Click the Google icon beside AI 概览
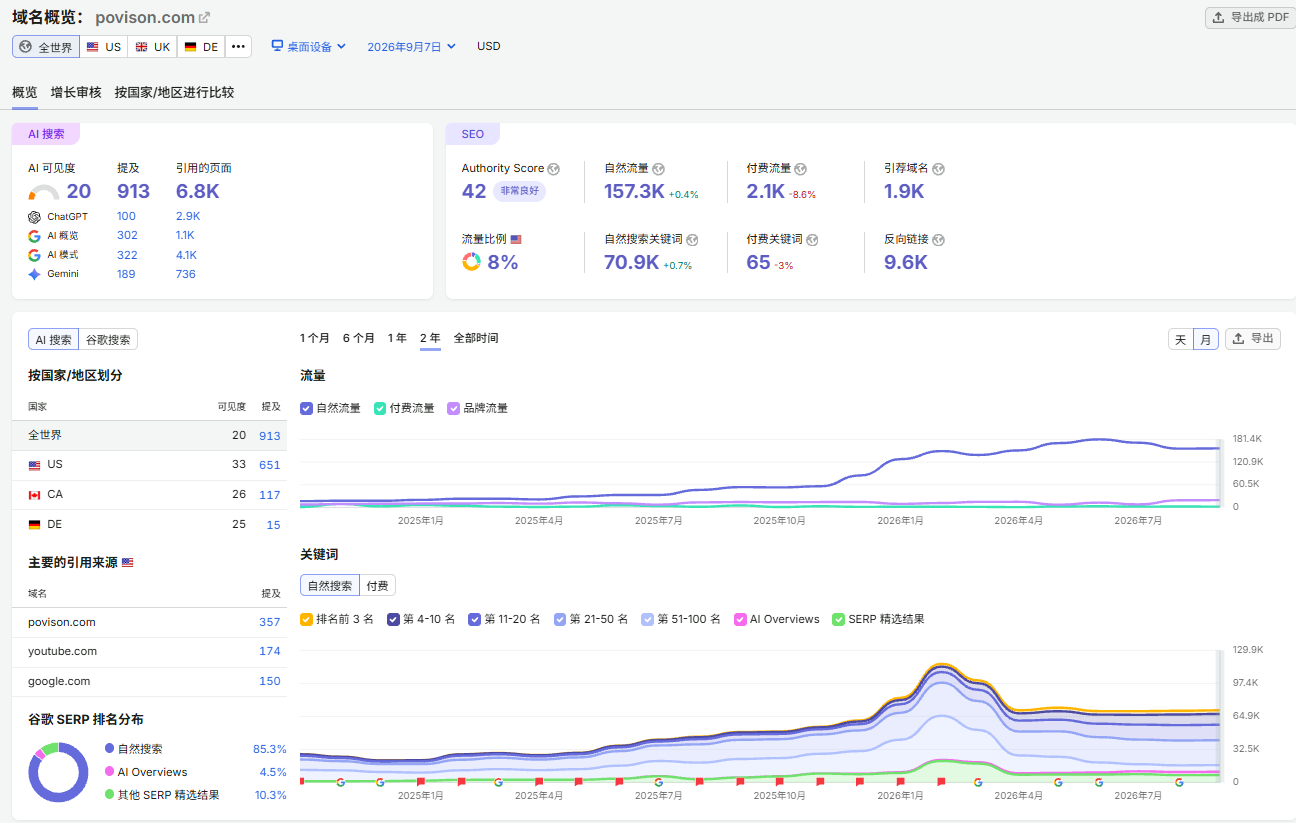Screen dimensions: 1296x823 (x=35, y=236)
